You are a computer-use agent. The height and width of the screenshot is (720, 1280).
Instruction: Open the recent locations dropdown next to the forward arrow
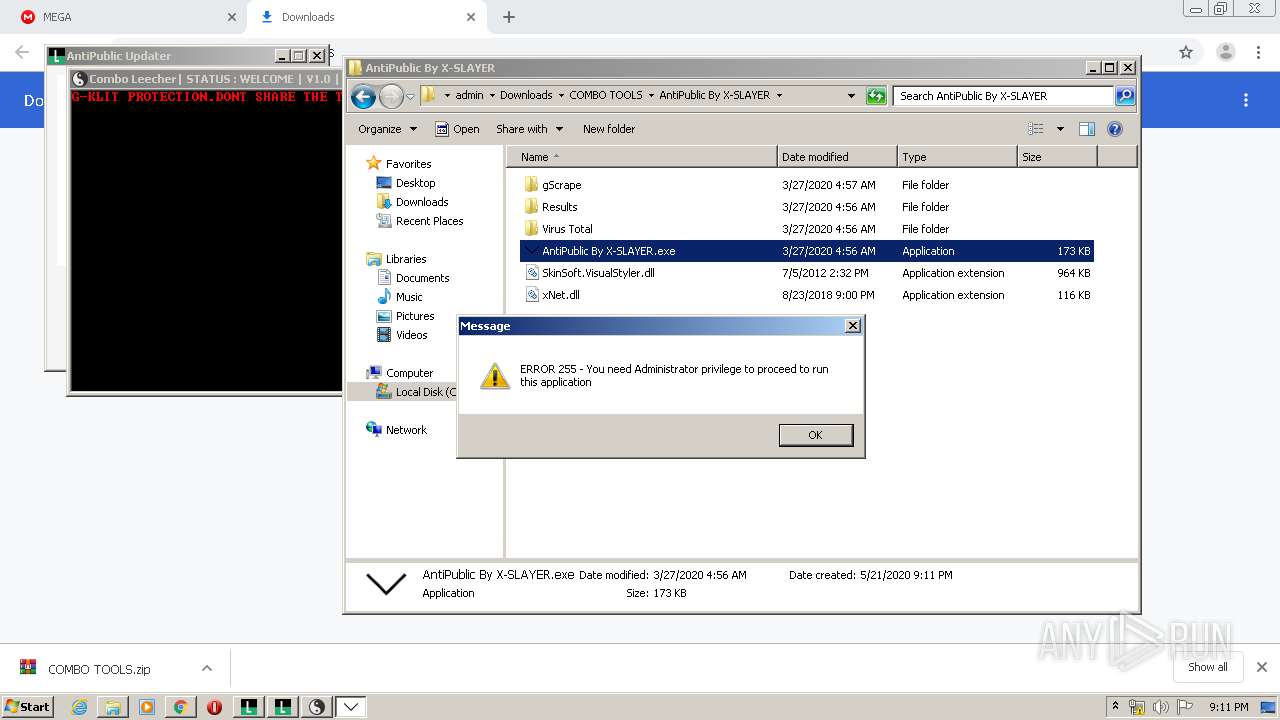pyautogui.click(x=410, y=96)
